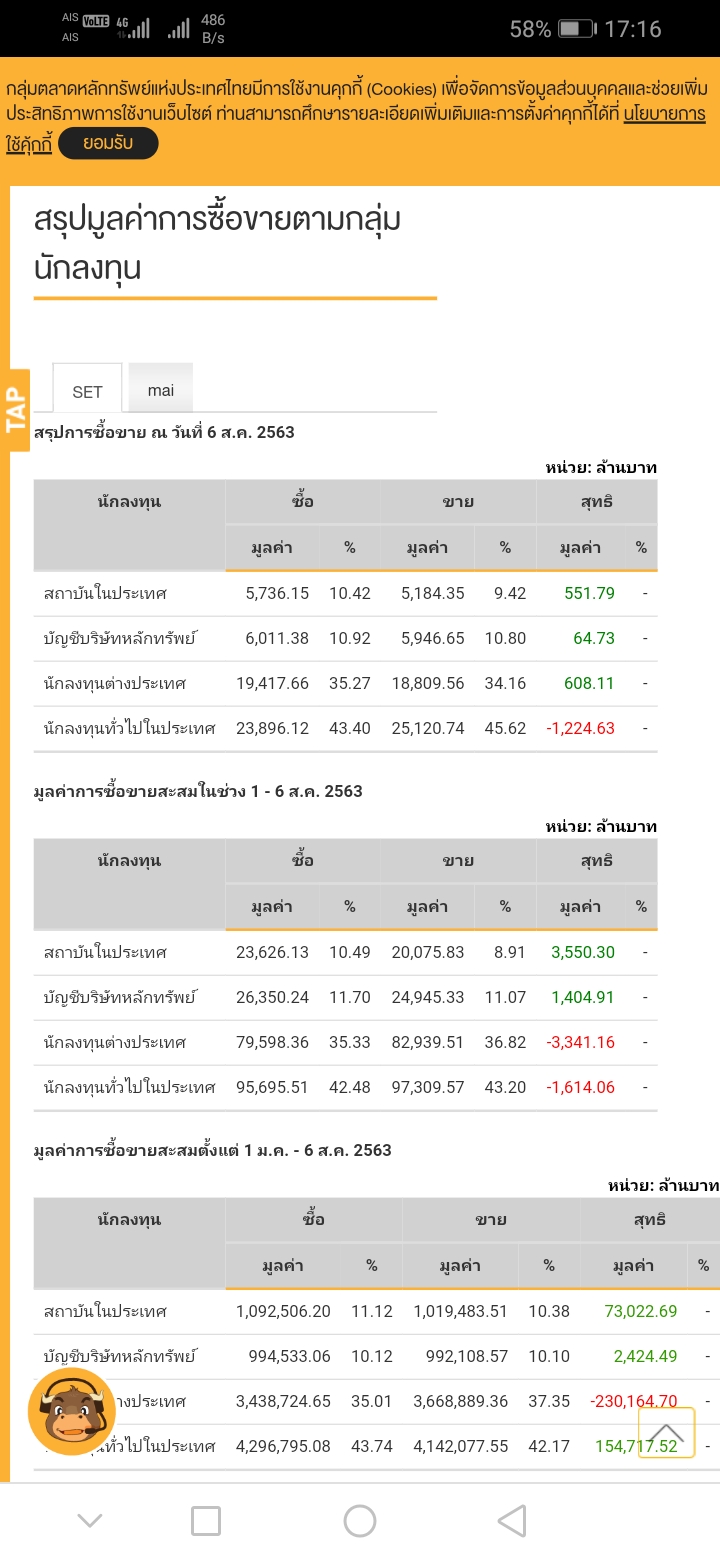Accept cookies with ยอมรับ button
This screenshot has height=1560, width=720.
pos(109,144)
